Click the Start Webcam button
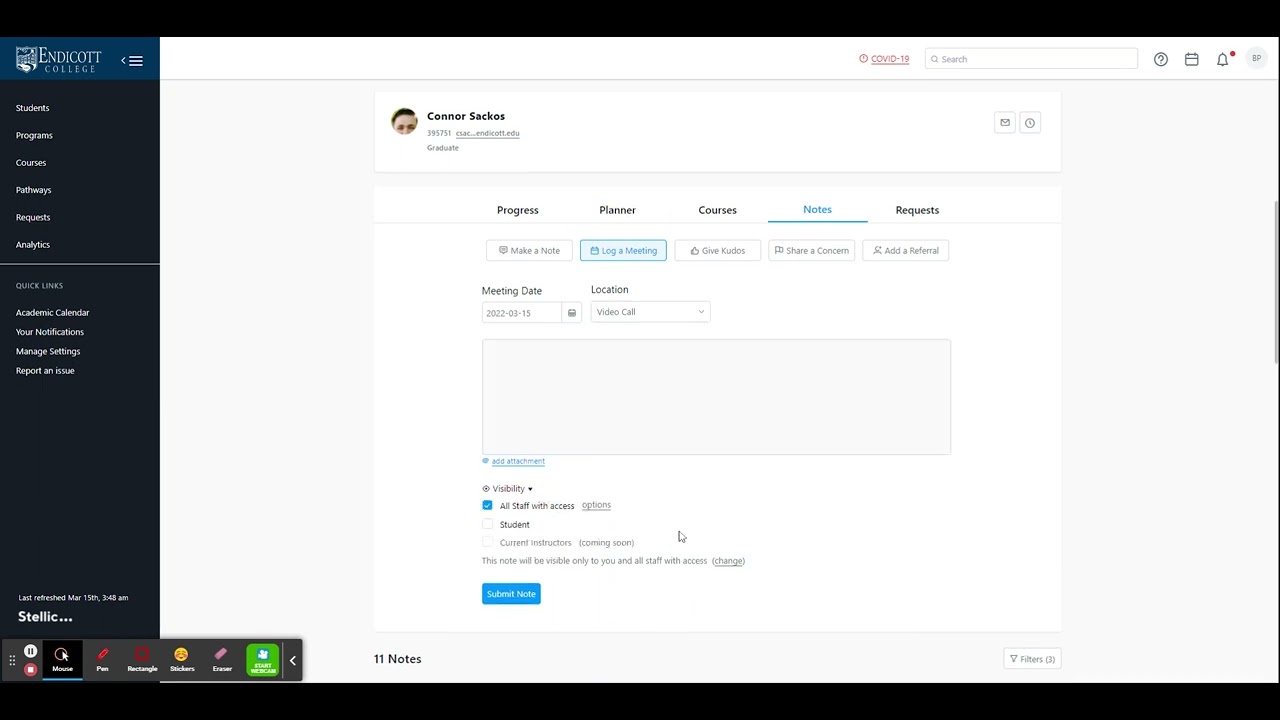Viewport: 1280px width, 720px height. point(263,660)
